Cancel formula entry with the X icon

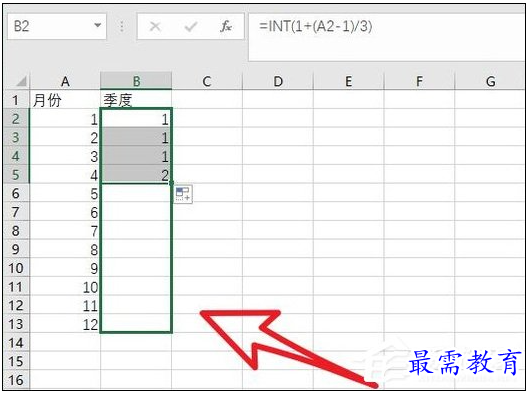click(x=155, y=26)
